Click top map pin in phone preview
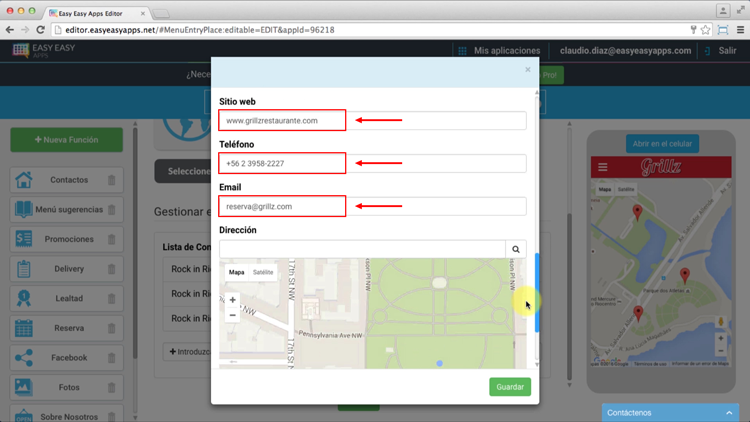The image size is (750, 422). click(x=637, y=212)
